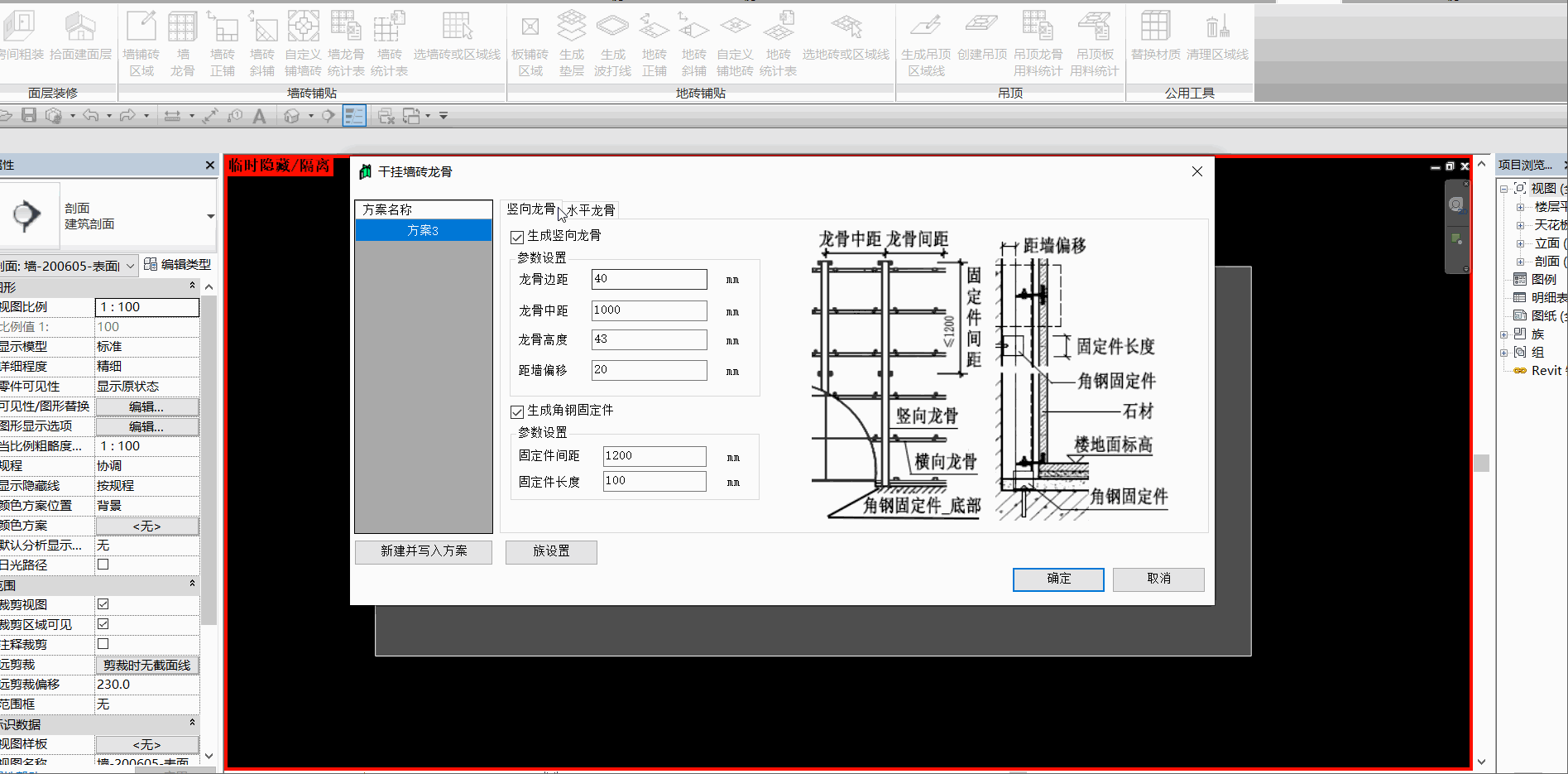
Task: Toggle 注释裁剪 checkbox
Action: tap(103, 644)
